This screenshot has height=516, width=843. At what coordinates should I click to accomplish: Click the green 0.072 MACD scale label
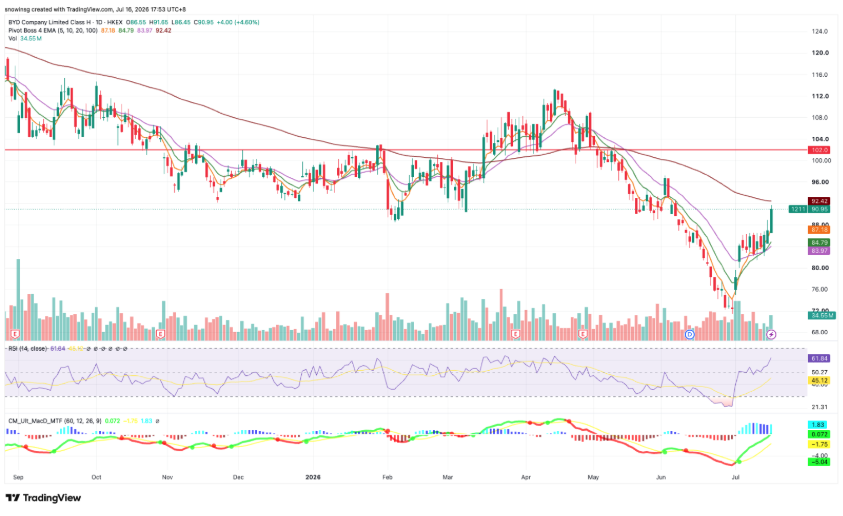tap(819, 434)
